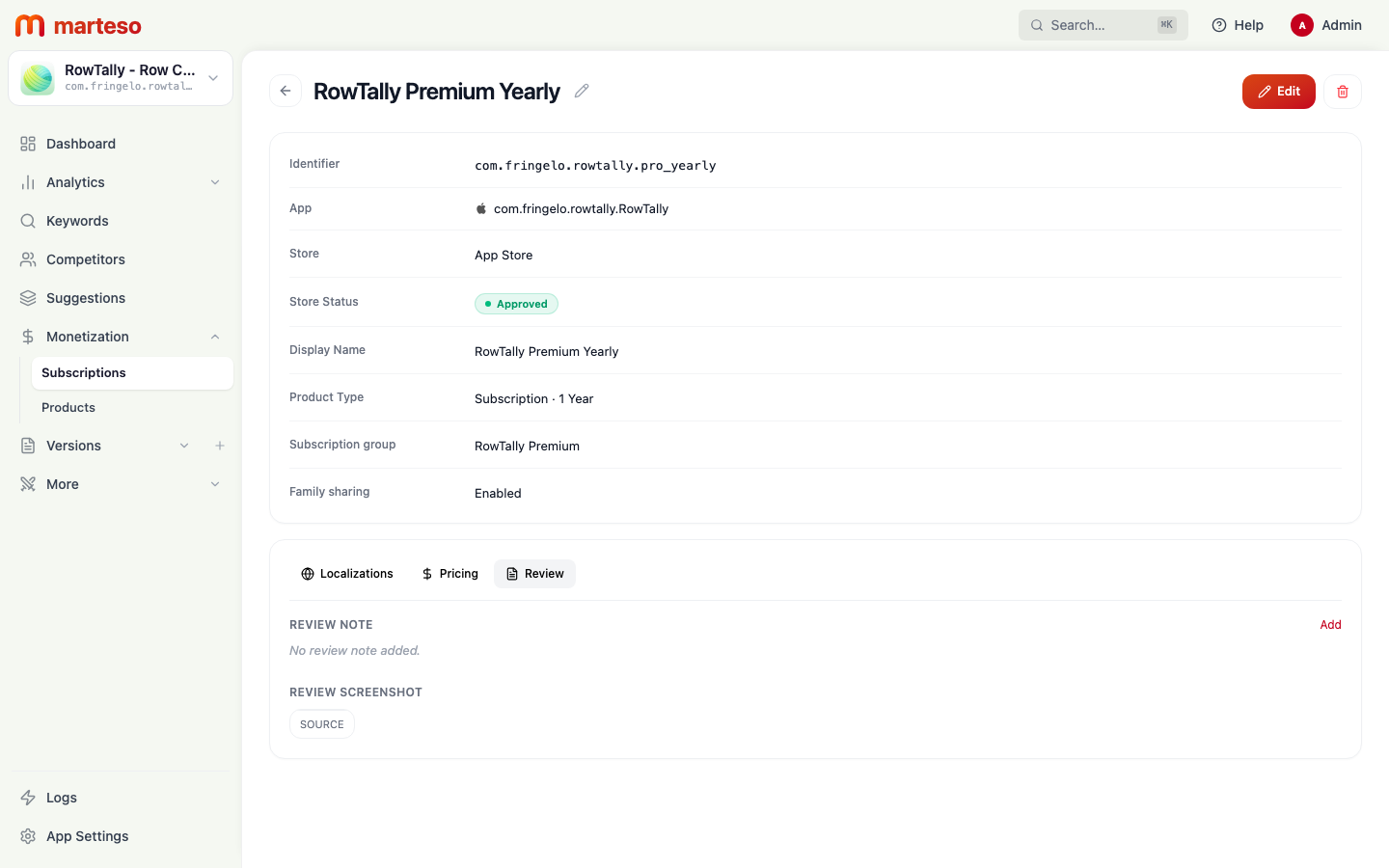1389x868 pixels.
Task: Open the Suggestions page
Action: click(121, 298)
